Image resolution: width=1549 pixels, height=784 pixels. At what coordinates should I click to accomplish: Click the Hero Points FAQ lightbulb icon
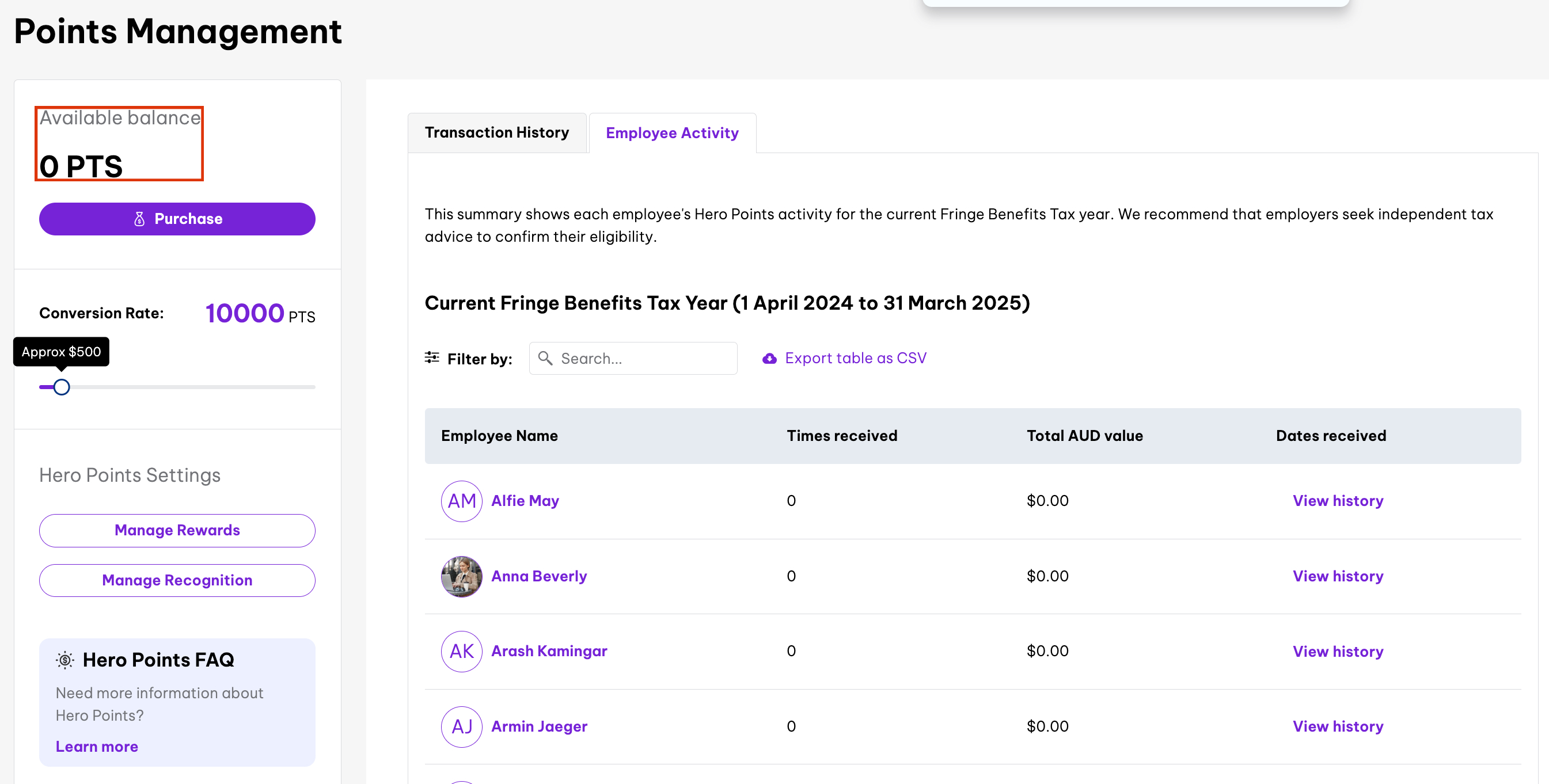pyautogui.click(x=65, y=660)
